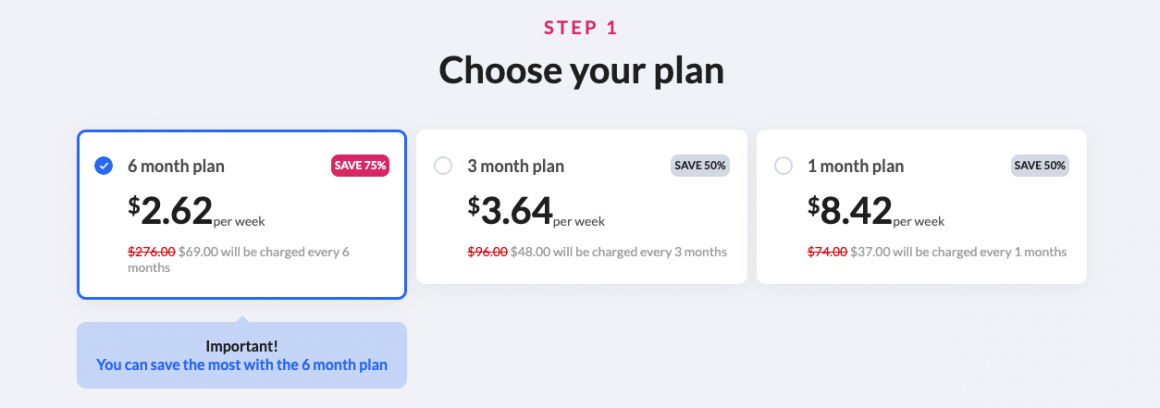This screenshot has width=1160, height=408.
Task: Click the 'save the most with 6 month plan' link
Action: (x=241, y=365)
